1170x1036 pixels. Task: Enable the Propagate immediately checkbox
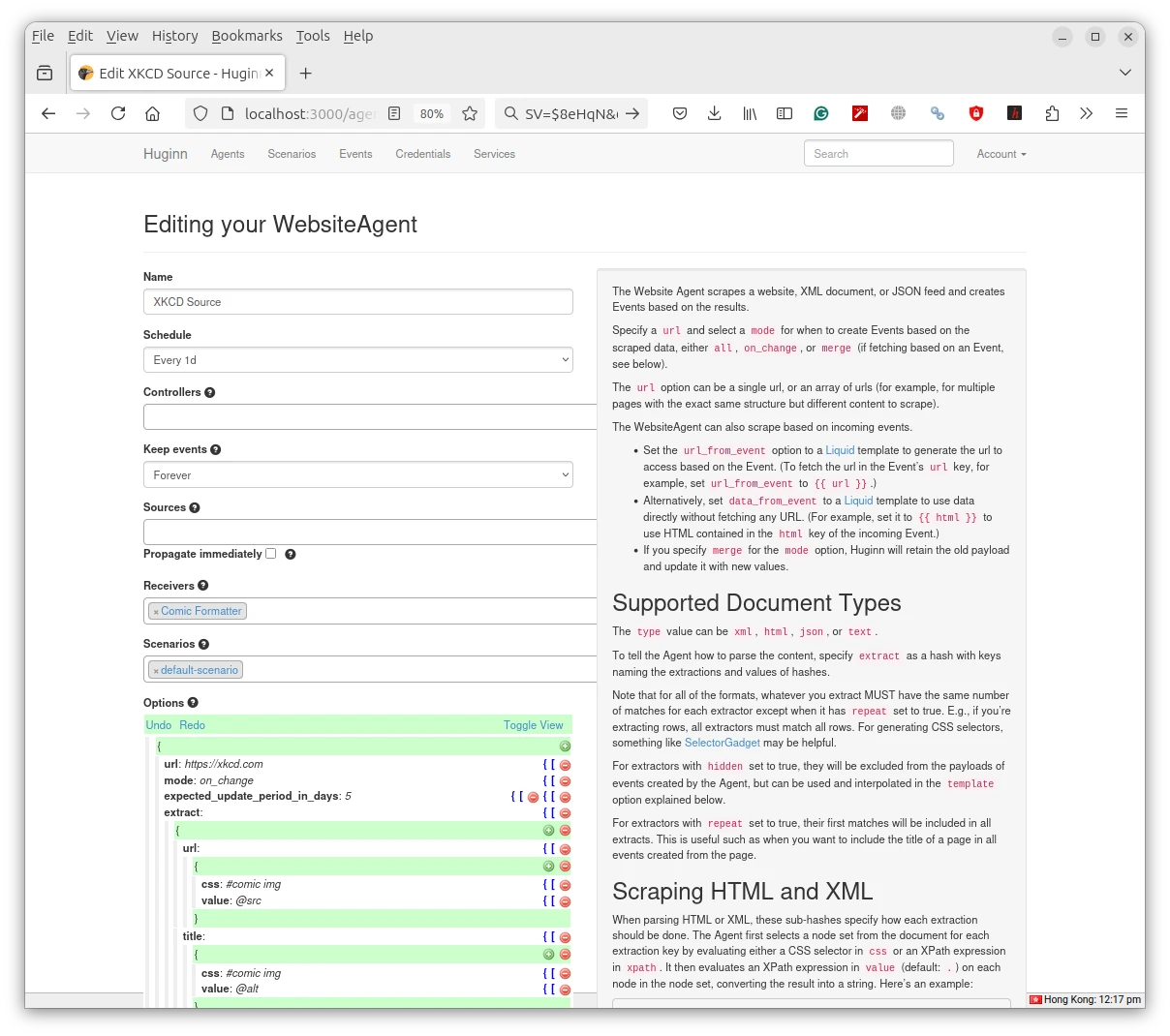(271, 554)
